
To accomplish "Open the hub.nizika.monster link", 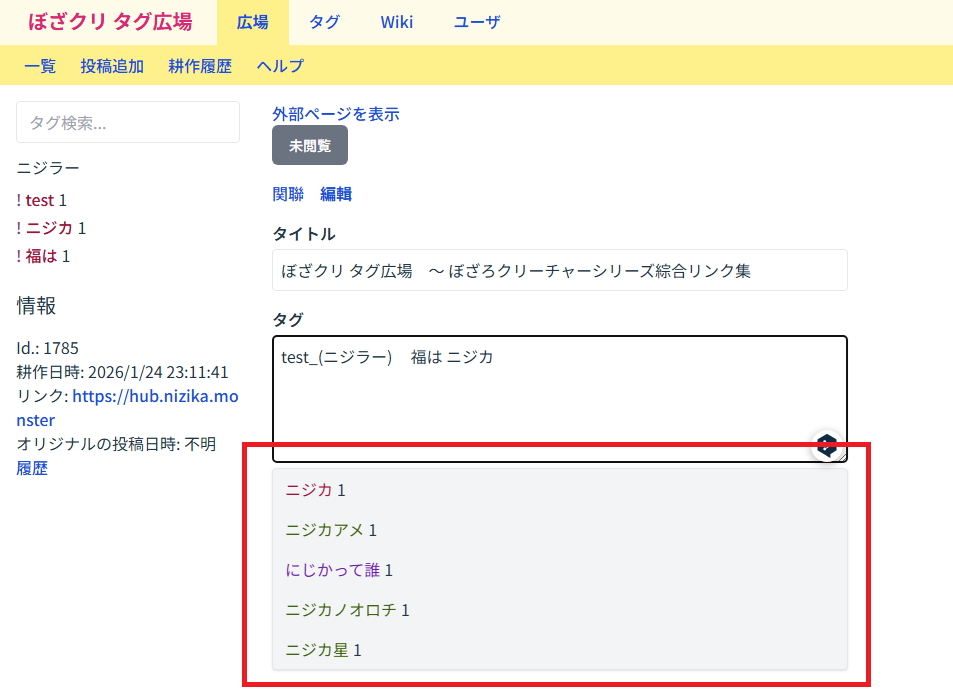I will pyautogui.click(x=155, y=397).
